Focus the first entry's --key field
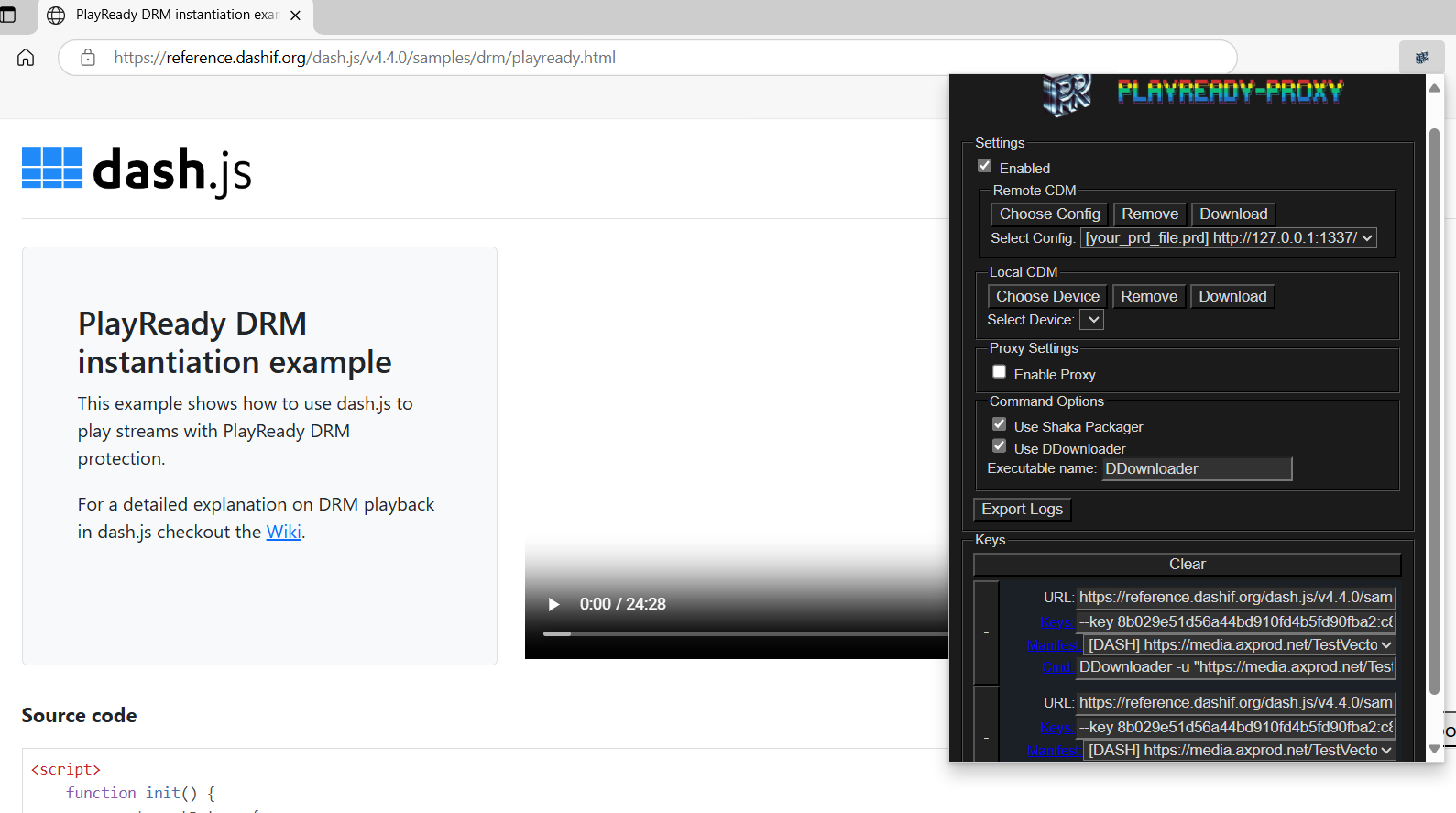This screenshot has width=1456, height=813. [x=1235, y=622]
